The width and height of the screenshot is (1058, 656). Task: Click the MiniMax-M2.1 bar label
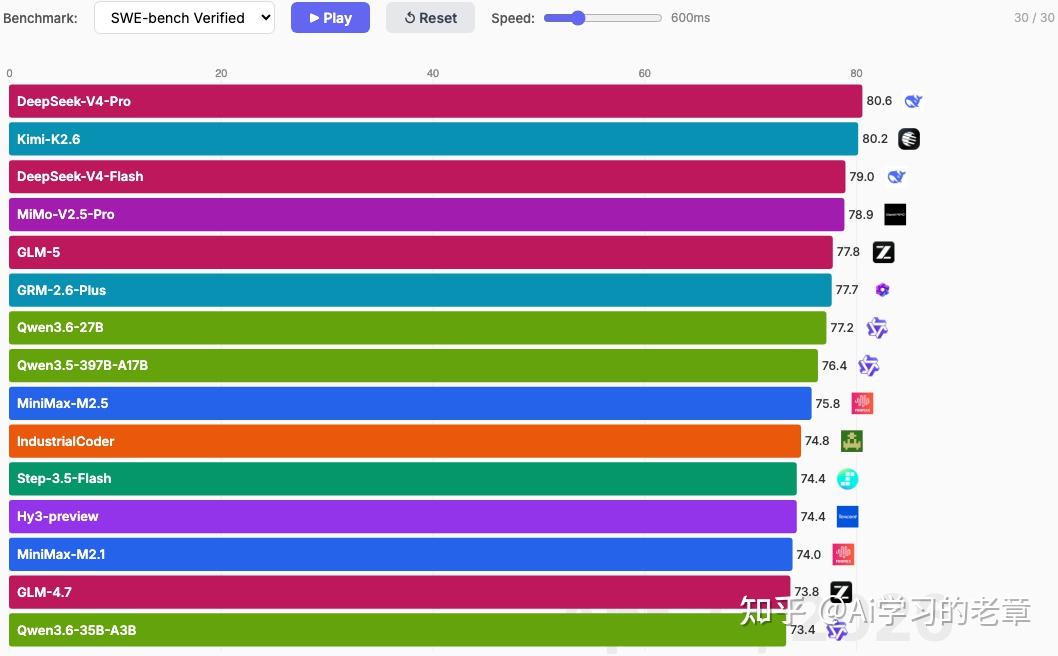(61, 554)
